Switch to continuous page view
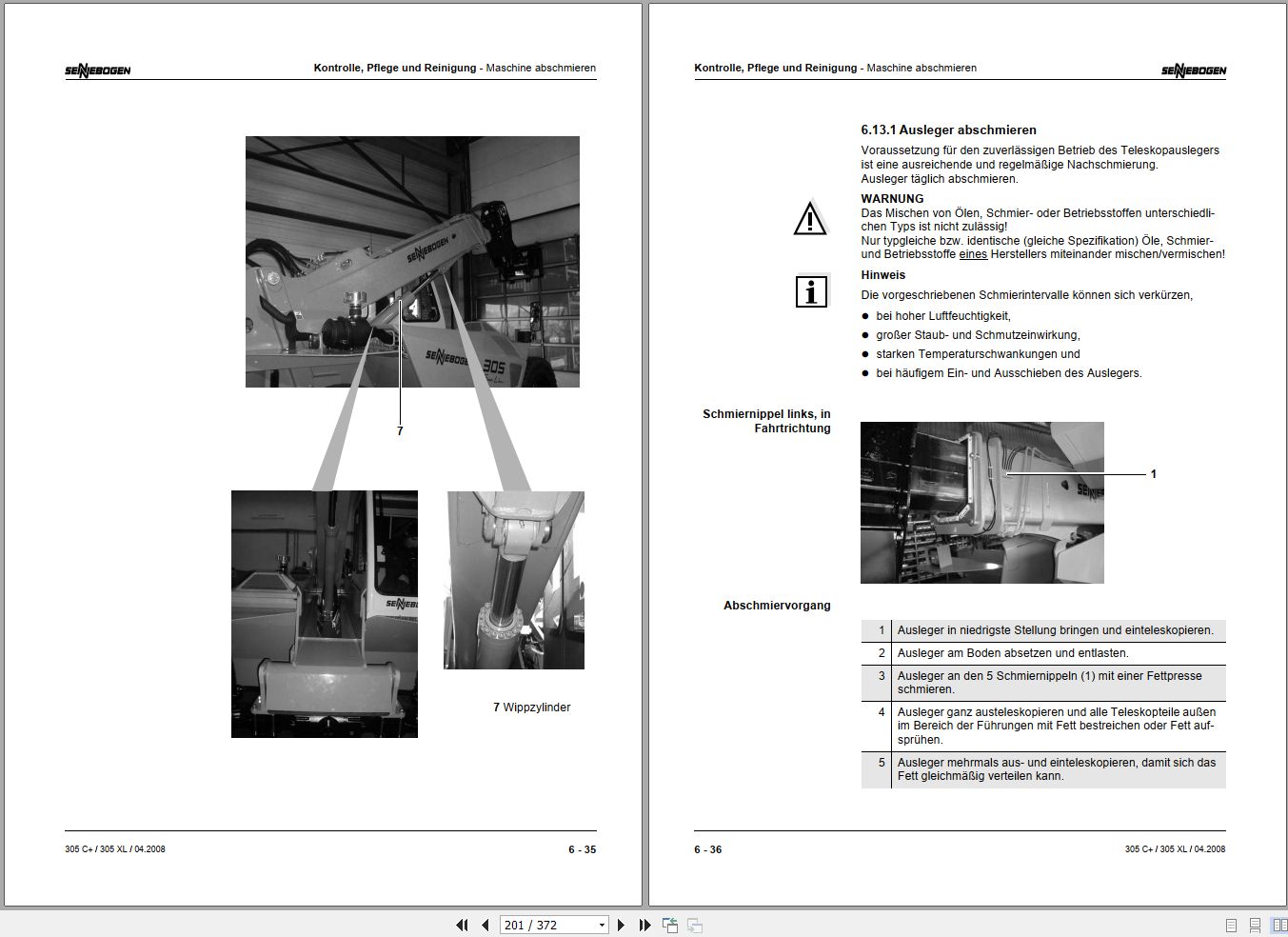 click(1256, 925)
